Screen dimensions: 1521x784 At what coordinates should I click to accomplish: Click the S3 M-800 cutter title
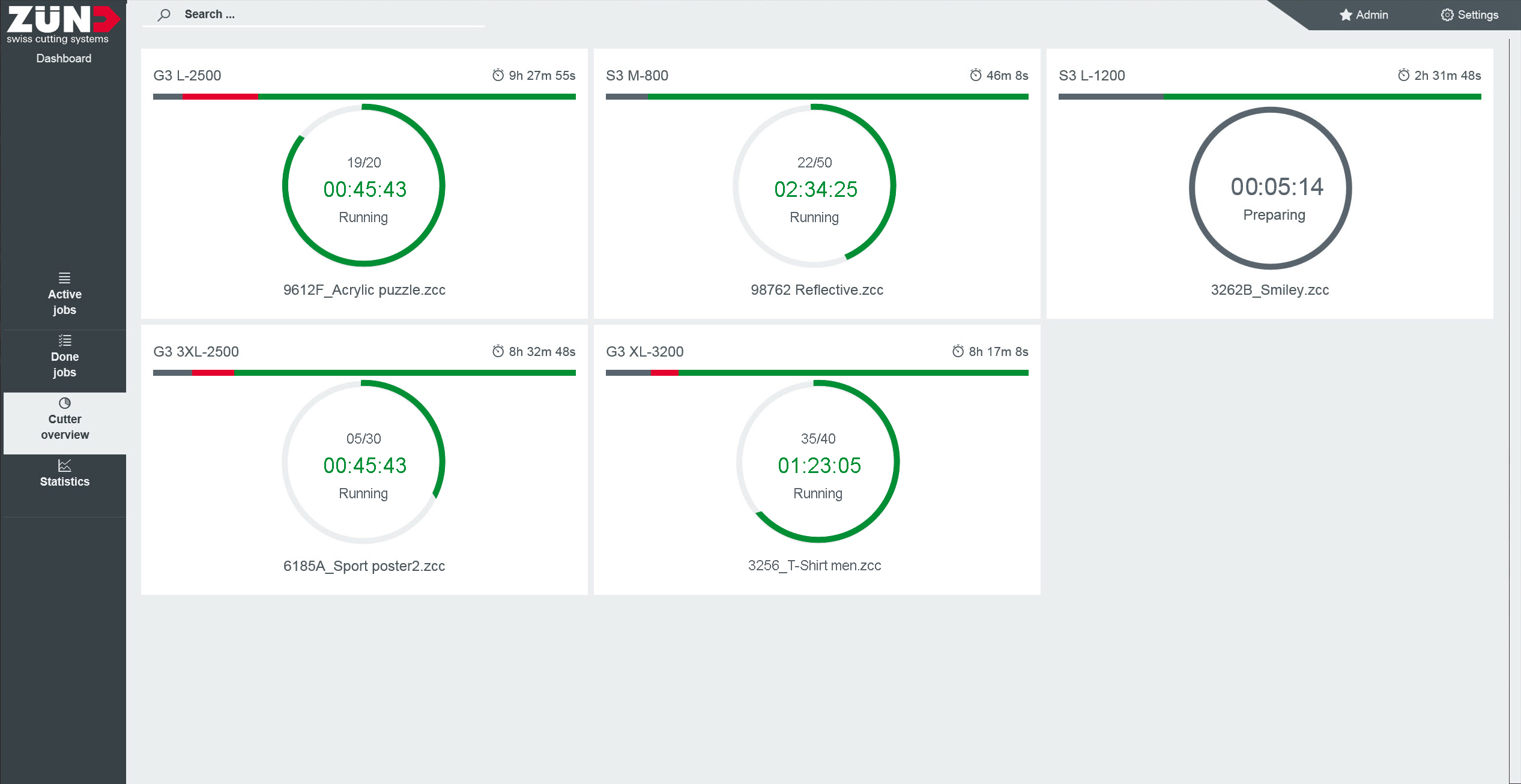[x=637, y=76]
